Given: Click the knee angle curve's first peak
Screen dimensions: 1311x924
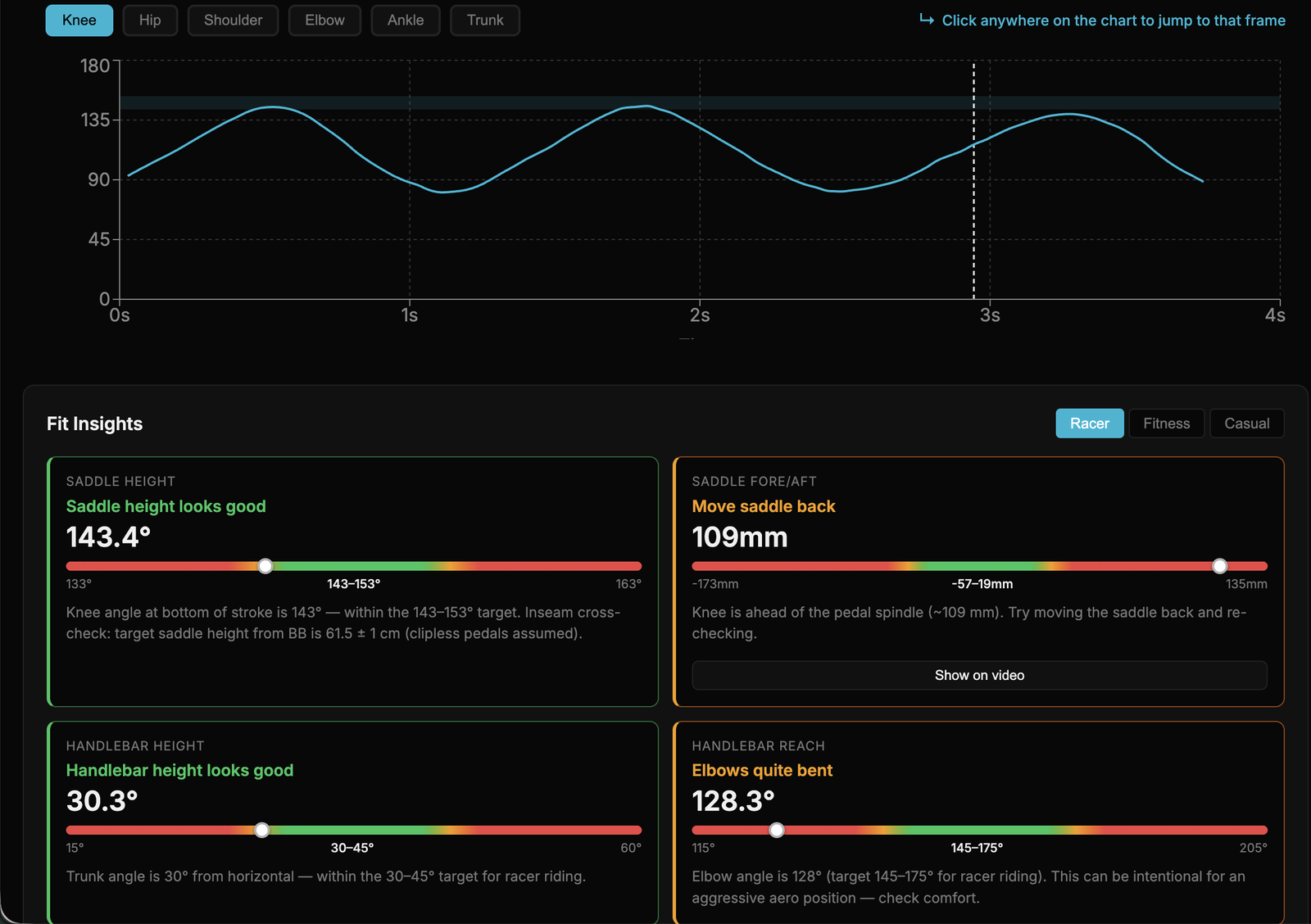Looking at the screenshot, I should tap(273, 106).
